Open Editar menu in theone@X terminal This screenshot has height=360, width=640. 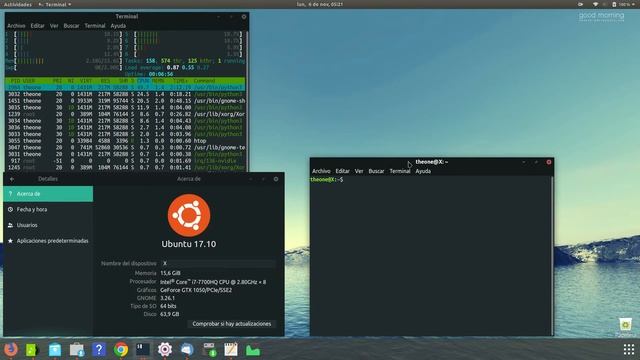pos(342,171)
